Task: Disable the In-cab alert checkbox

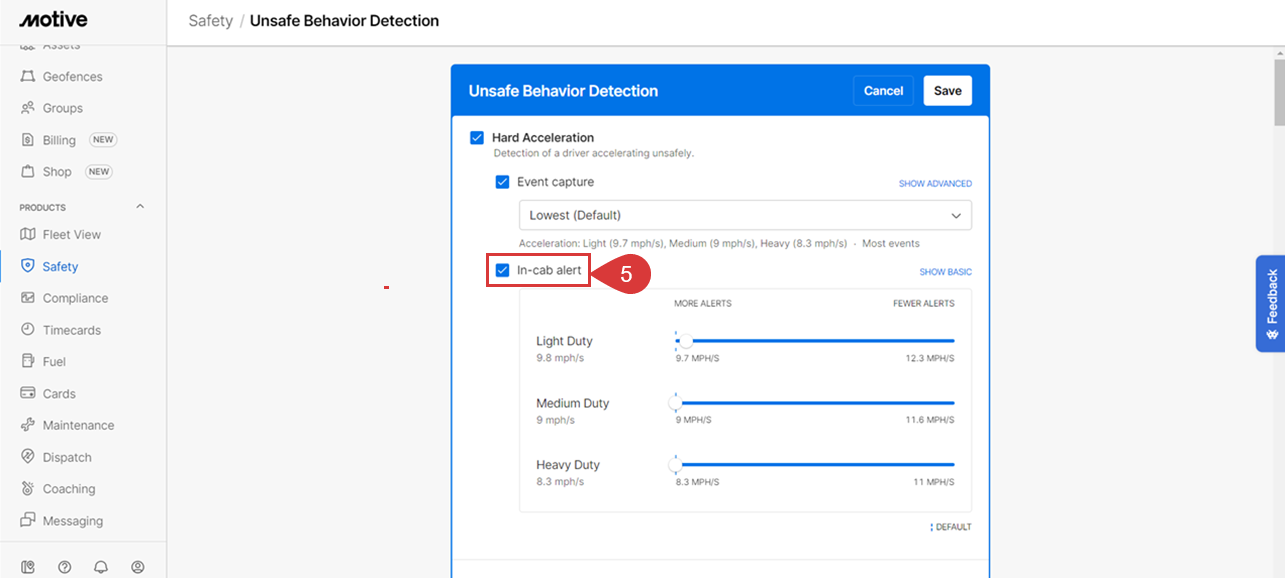Action: click(503, 271)
